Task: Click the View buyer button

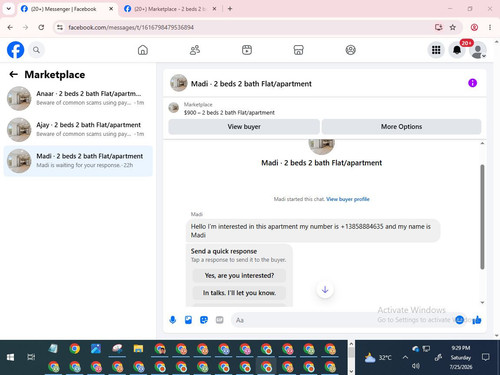Action: [x=244, y=127]
